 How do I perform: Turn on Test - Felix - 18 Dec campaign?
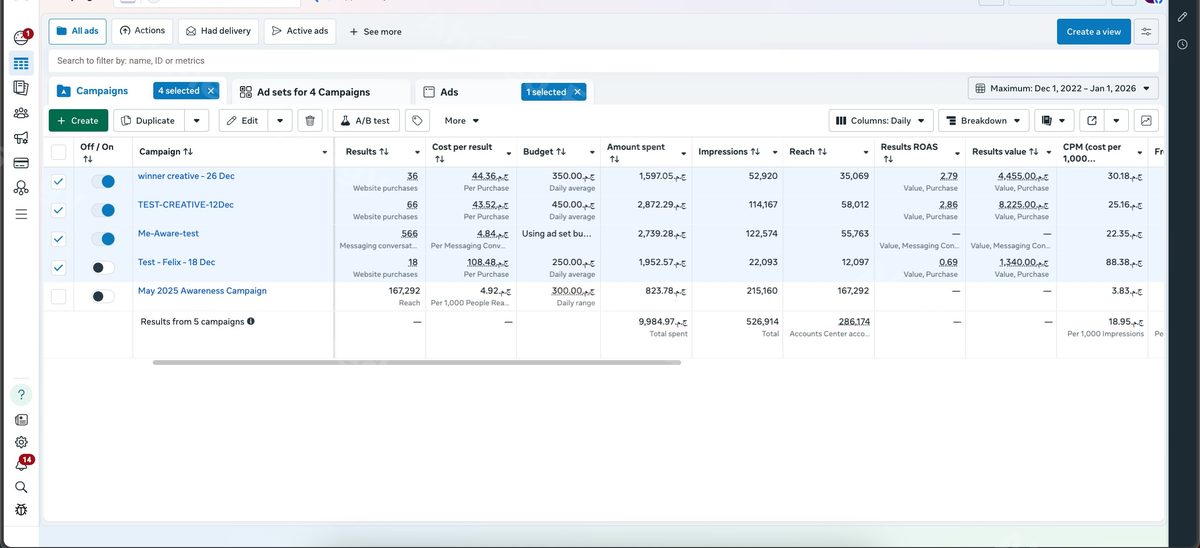103,268
